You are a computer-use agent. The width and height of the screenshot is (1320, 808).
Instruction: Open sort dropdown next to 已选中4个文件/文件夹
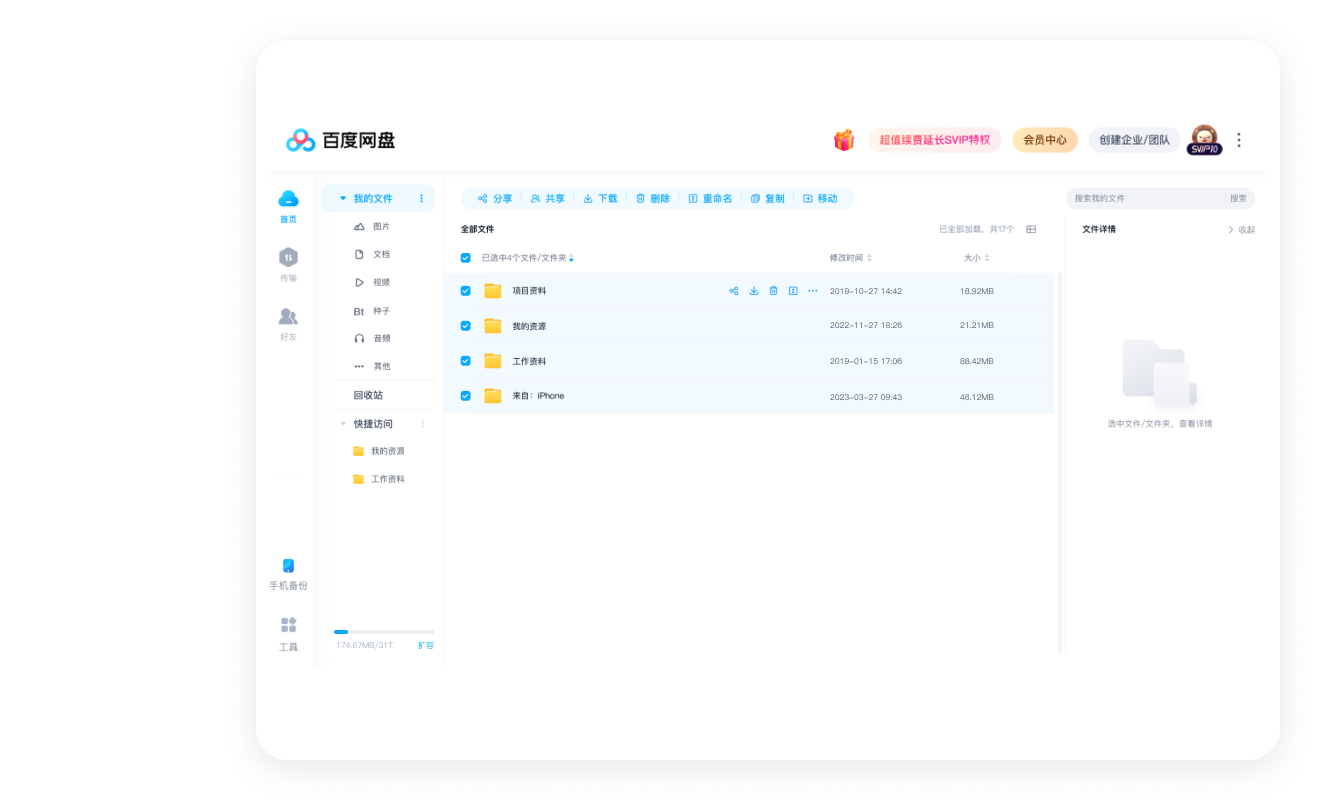coord(571,258)
